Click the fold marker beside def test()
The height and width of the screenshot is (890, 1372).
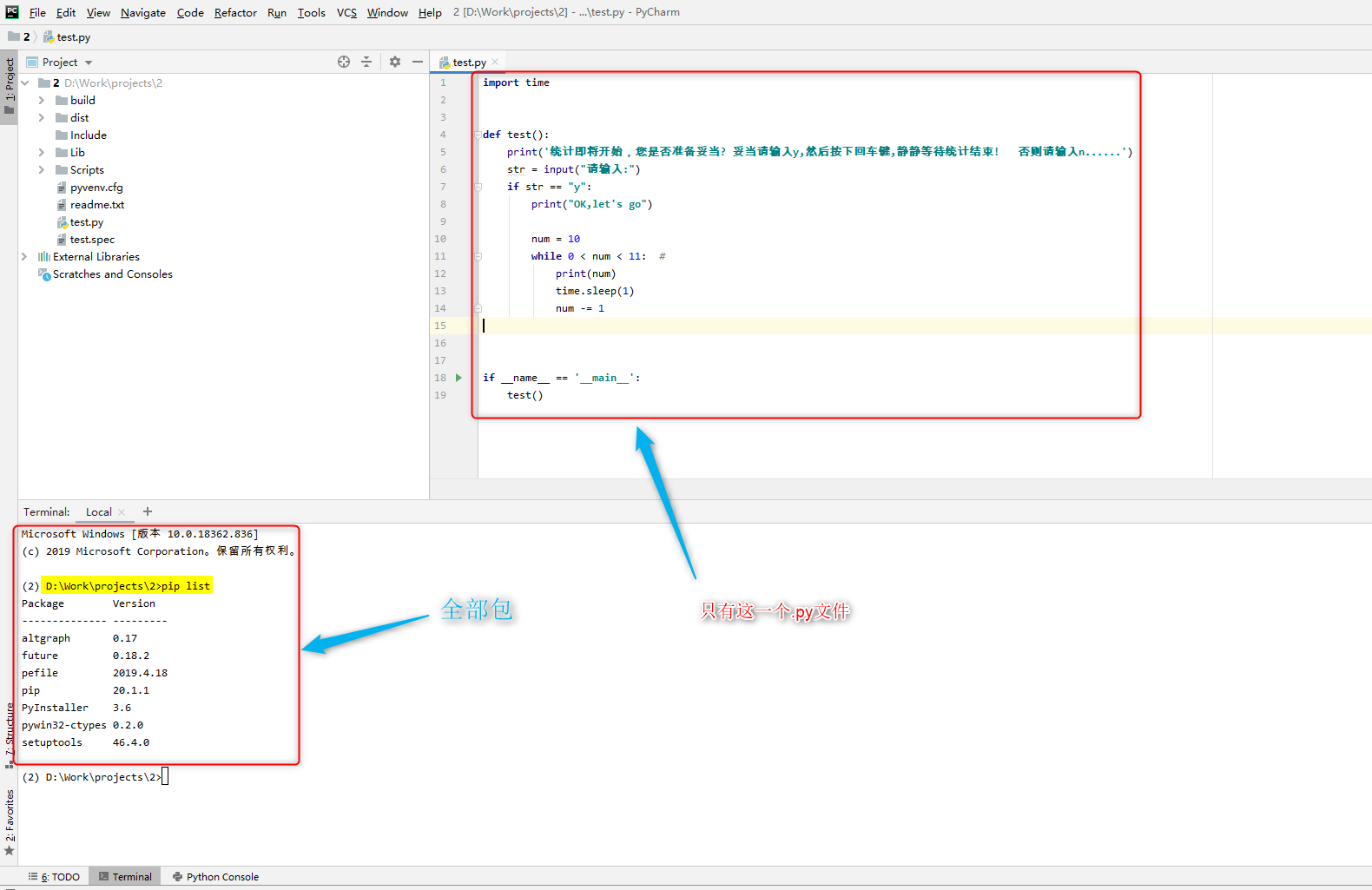click(478, 135)
